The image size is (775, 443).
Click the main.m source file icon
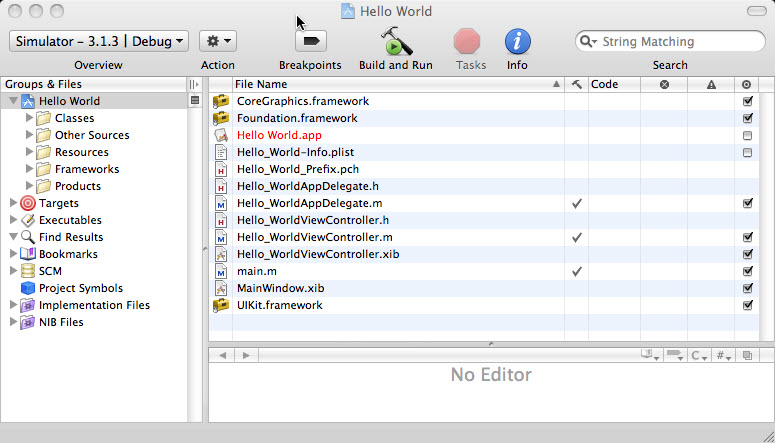[x=221, y=271]
